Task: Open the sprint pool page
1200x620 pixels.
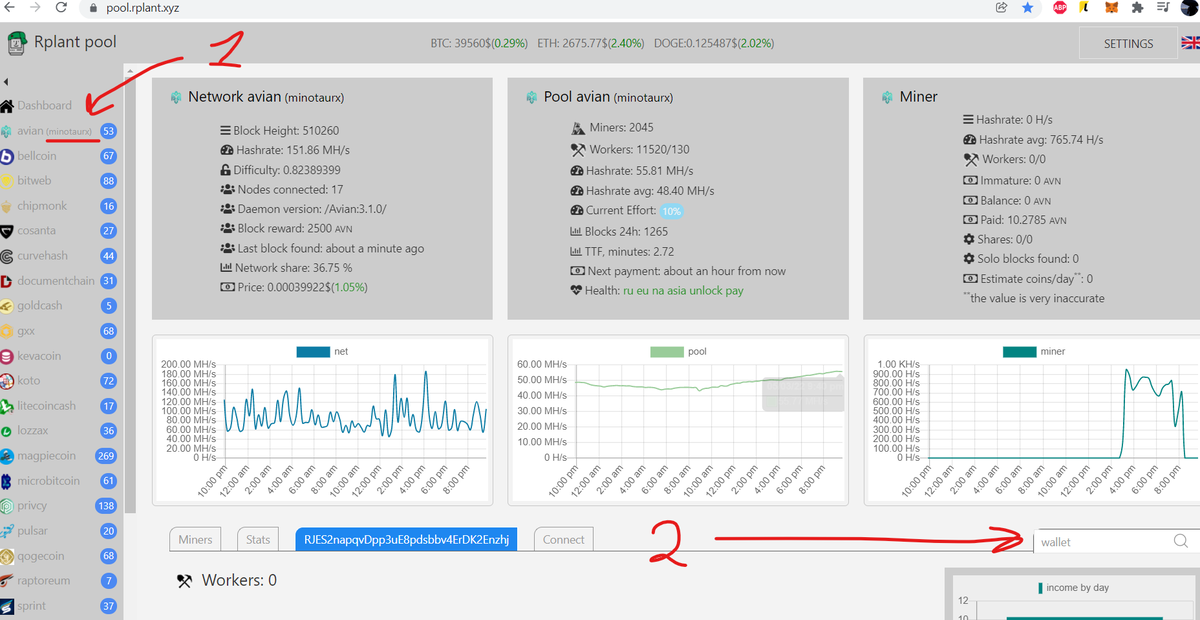Action: [31, 606]
